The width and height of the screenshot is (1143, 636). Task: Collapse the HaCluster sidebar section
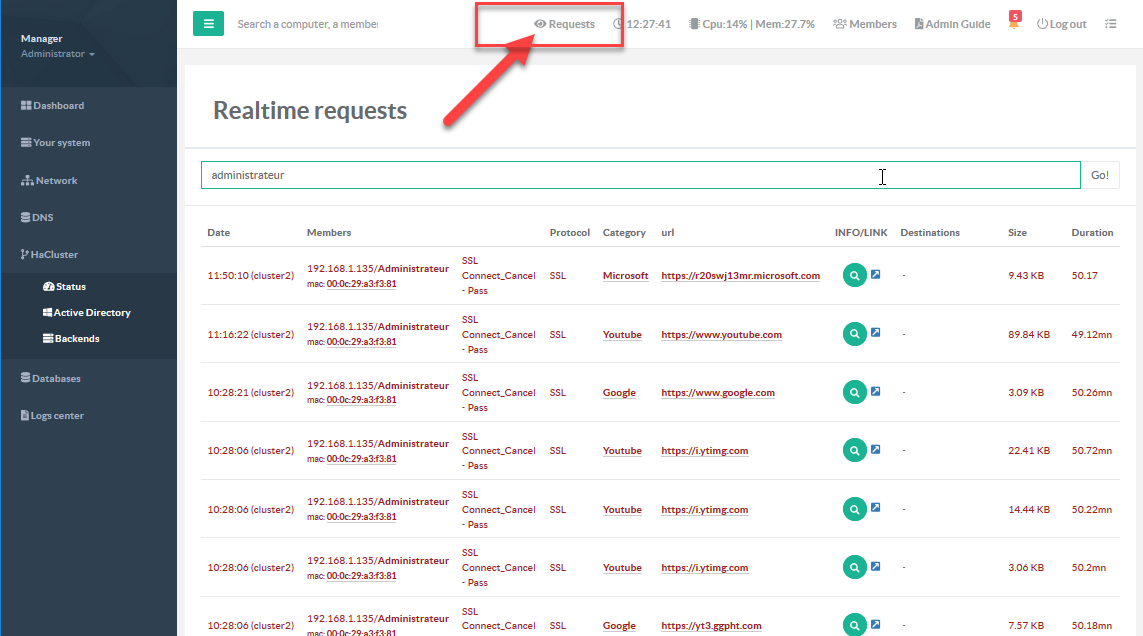pyautogui.click(x=54, y=255)
